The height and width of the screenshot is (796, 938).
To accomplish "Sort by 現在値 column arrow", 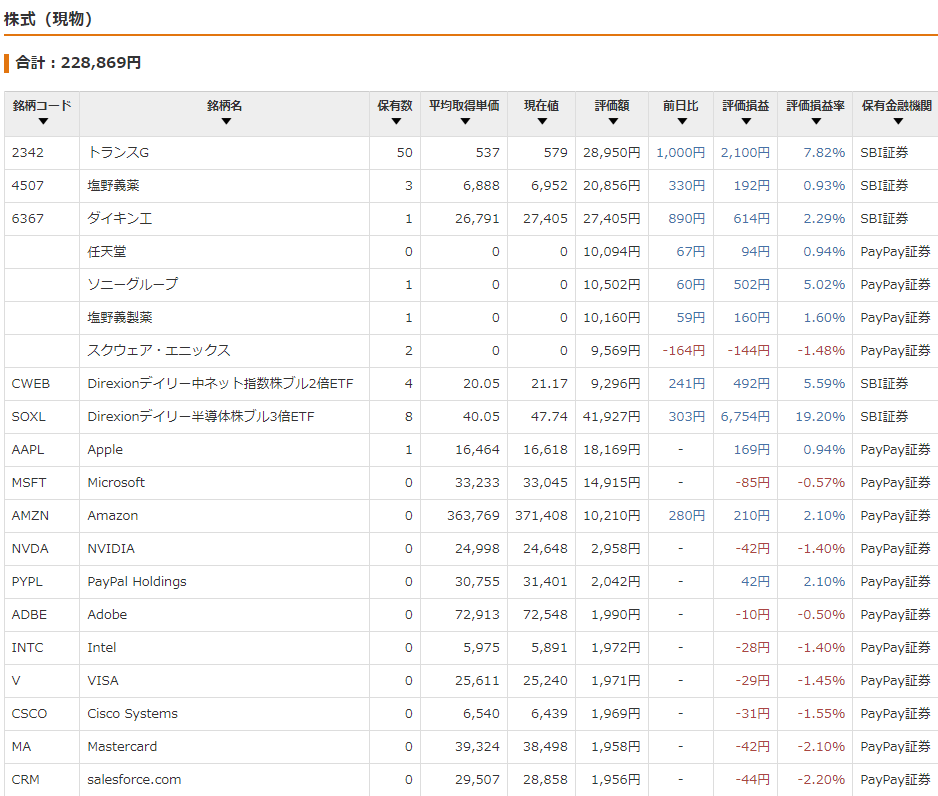I will point(542,121).
